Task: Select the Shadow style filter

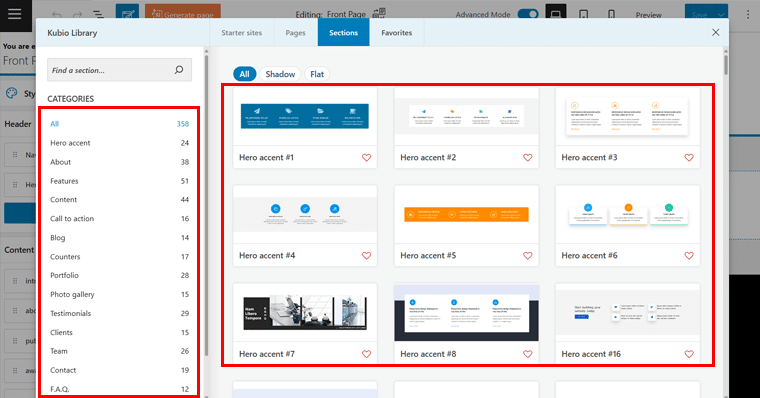Action: 280,74
